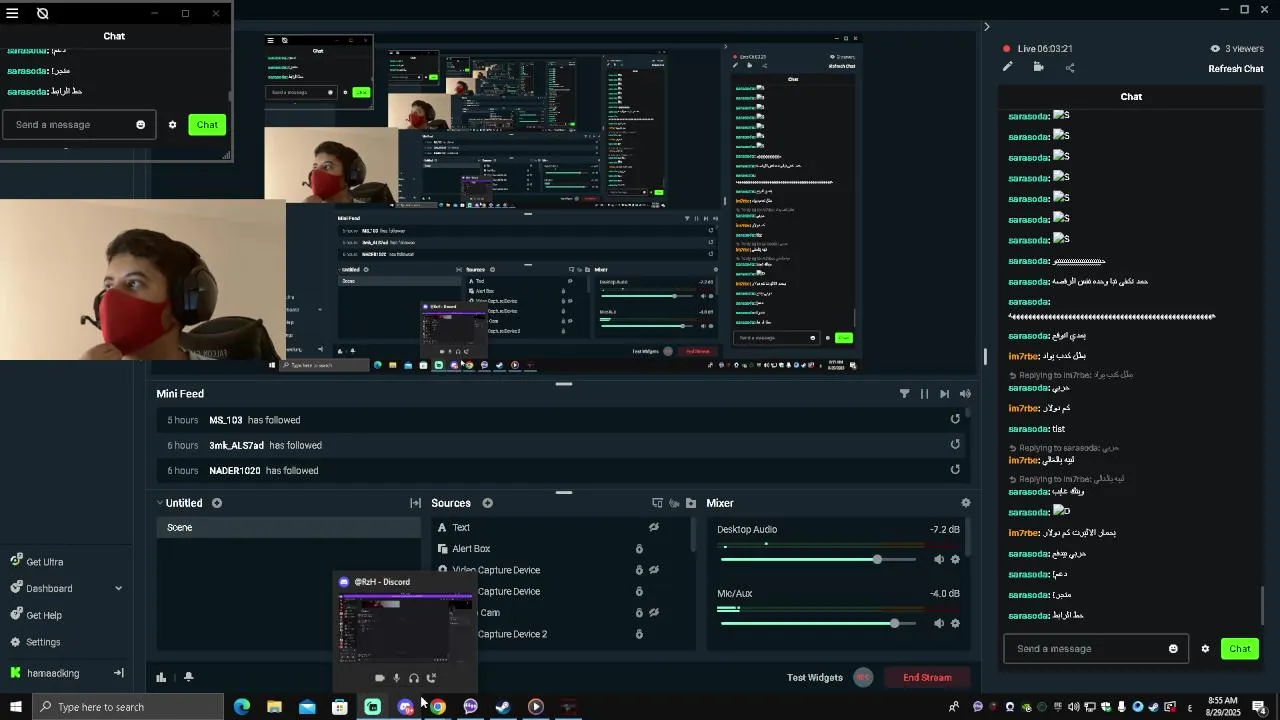
Task: Click the Windows taskbar search box
Action: coord(128,707)
